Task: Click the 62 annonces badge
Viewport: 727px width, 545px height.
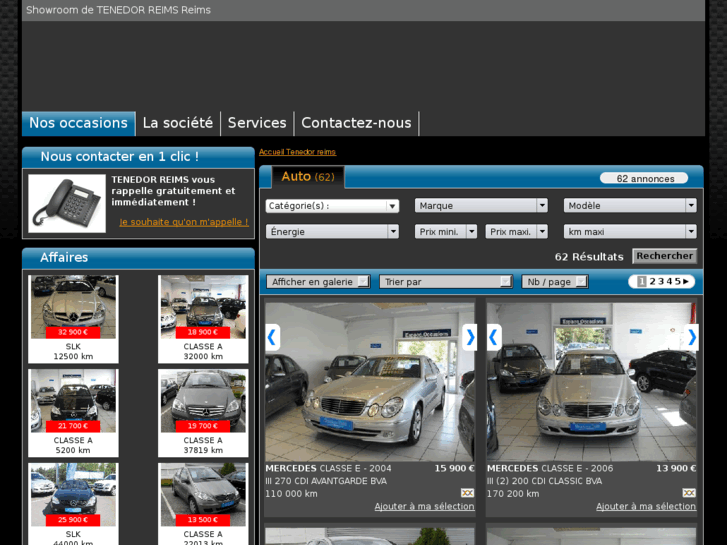Action: pyautogui.click(x=644, y=179)
